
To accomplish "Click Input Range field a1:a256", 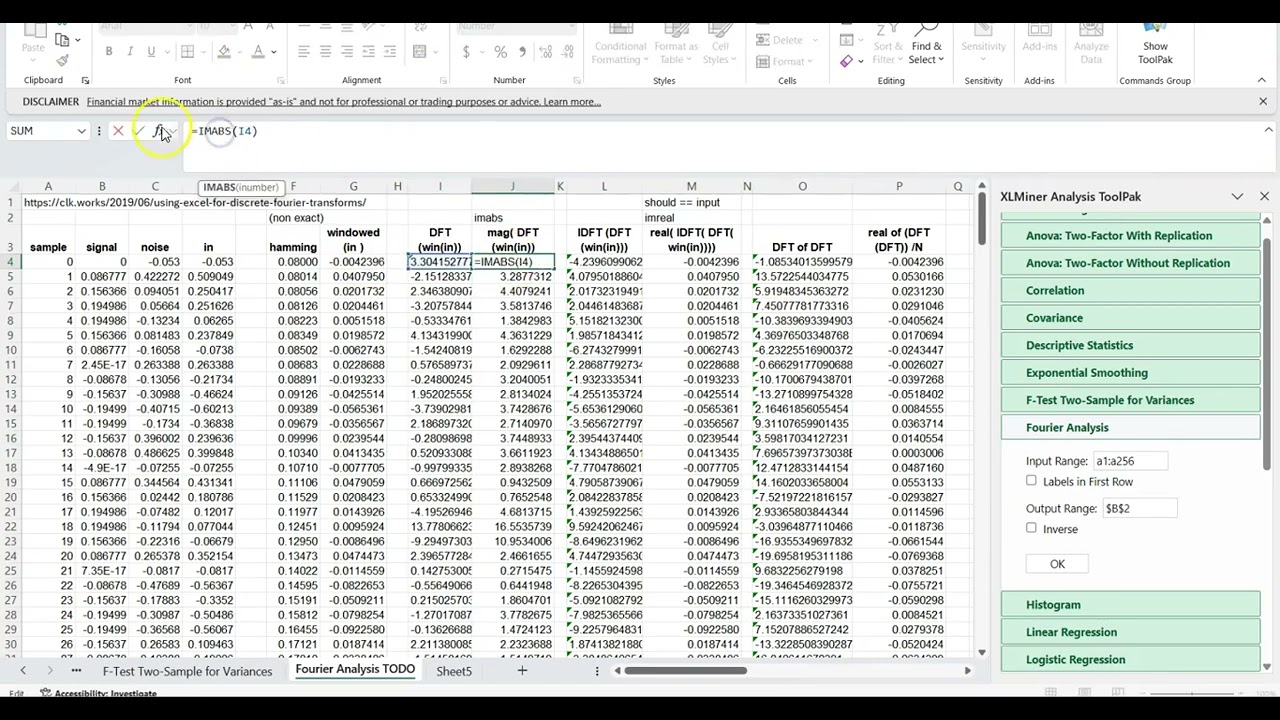I will point(1130,461).
